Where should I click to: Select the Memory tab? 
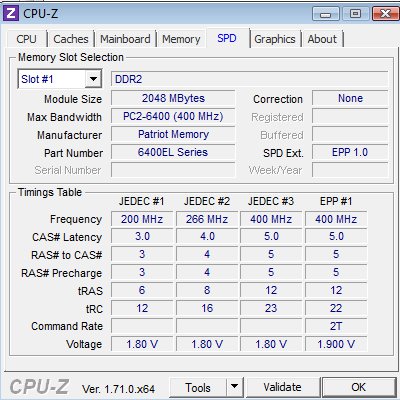181,39
